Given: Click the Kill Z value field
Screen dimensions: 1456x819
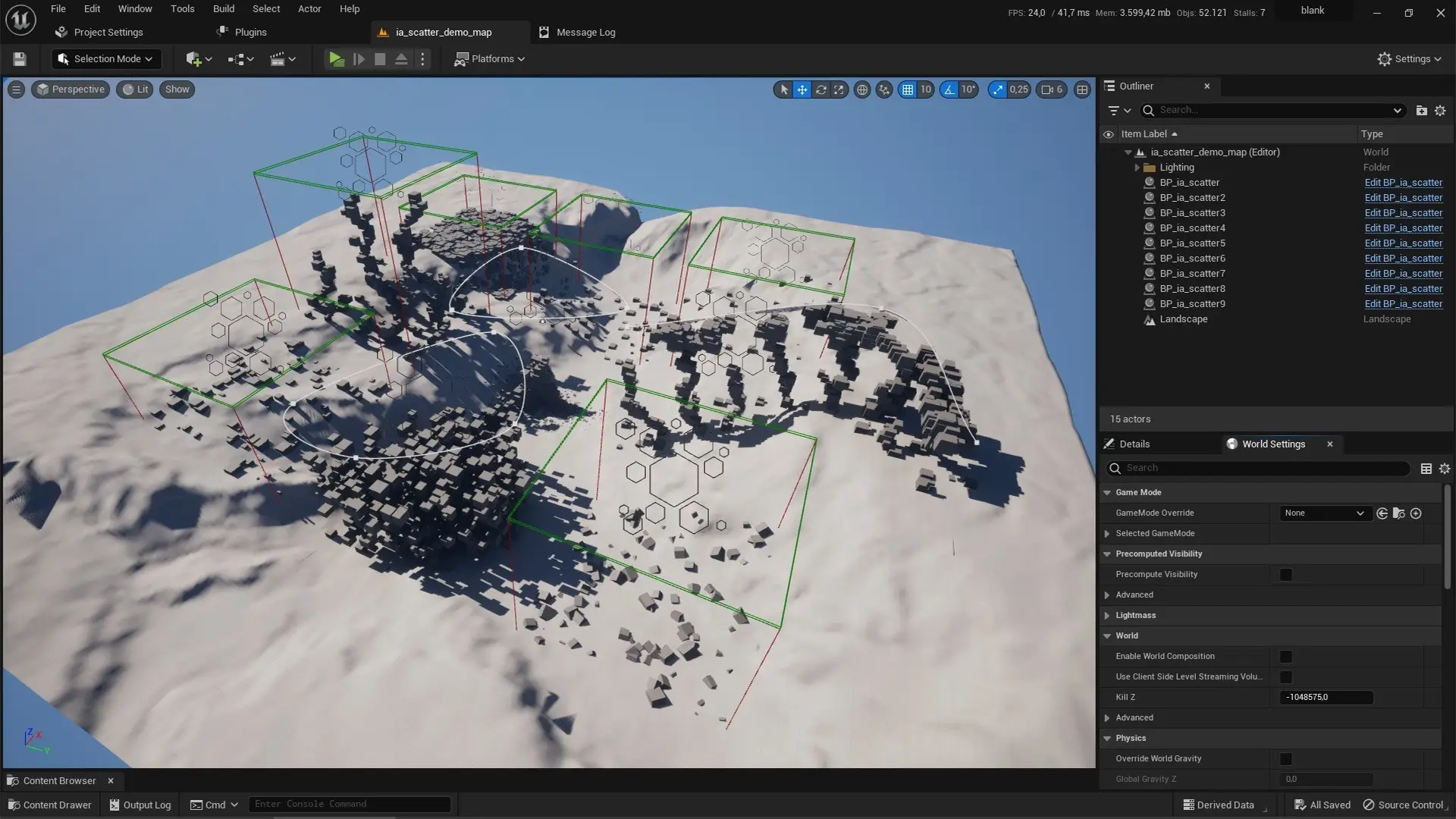Looking at the screenshot, I should click(1326, 698).
